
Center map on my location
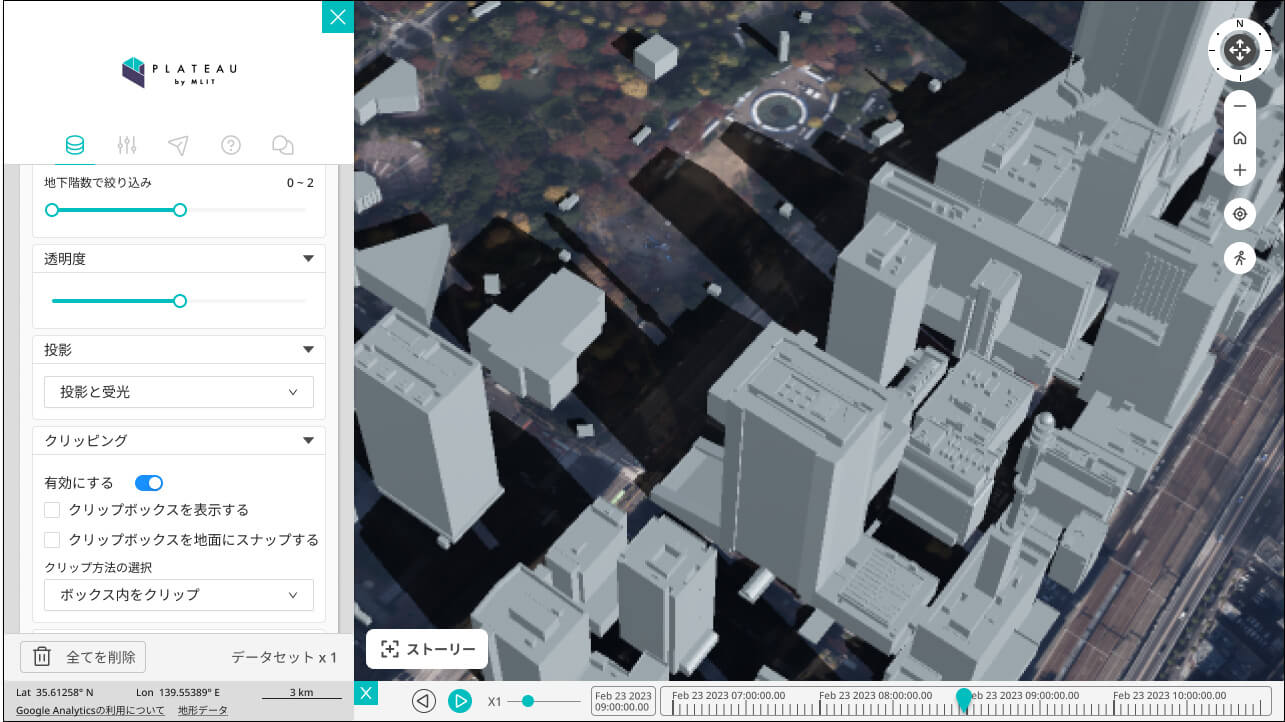(1240, 214)
